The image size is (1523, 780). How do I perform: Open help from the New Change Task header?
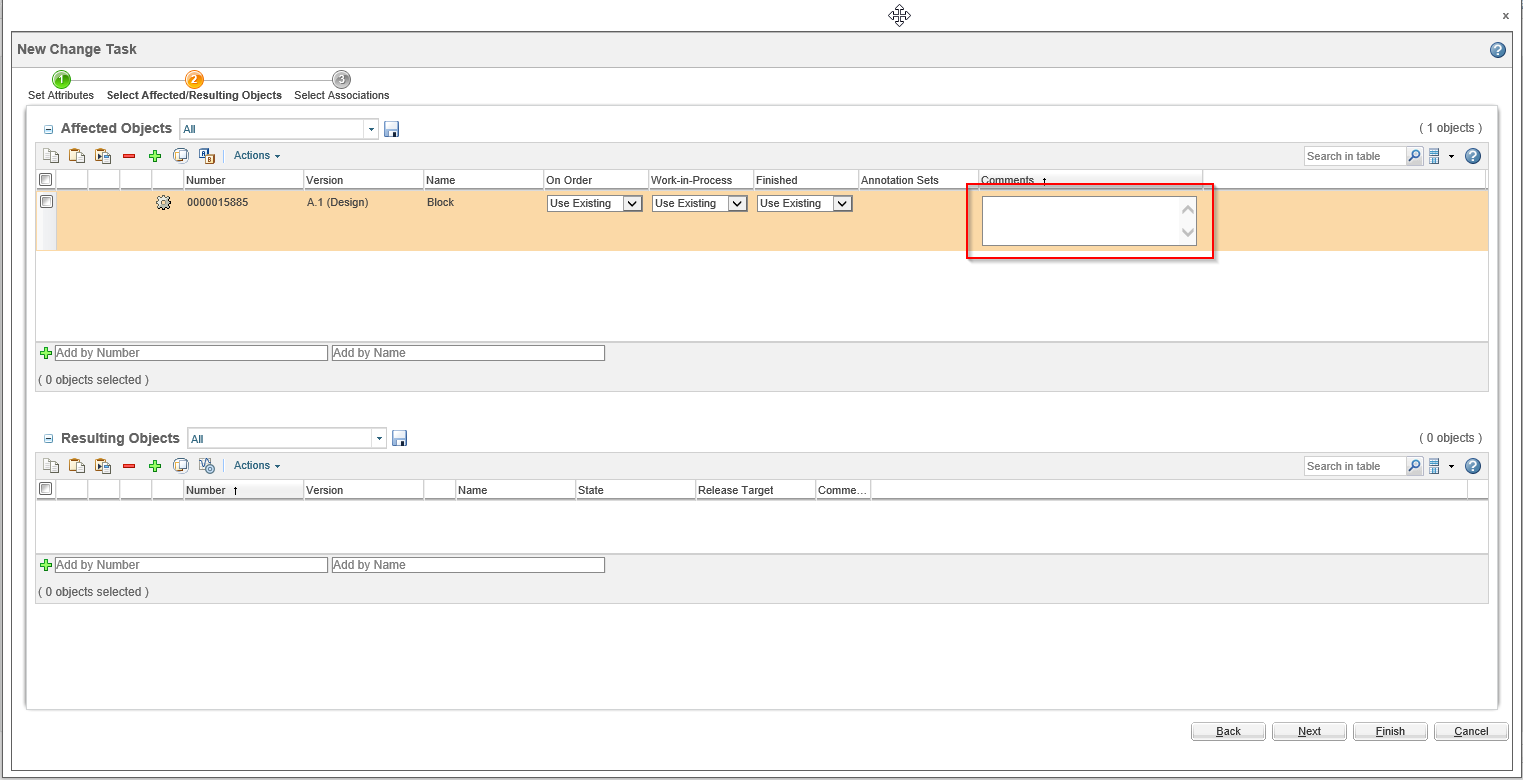[x=1497, y=49]
